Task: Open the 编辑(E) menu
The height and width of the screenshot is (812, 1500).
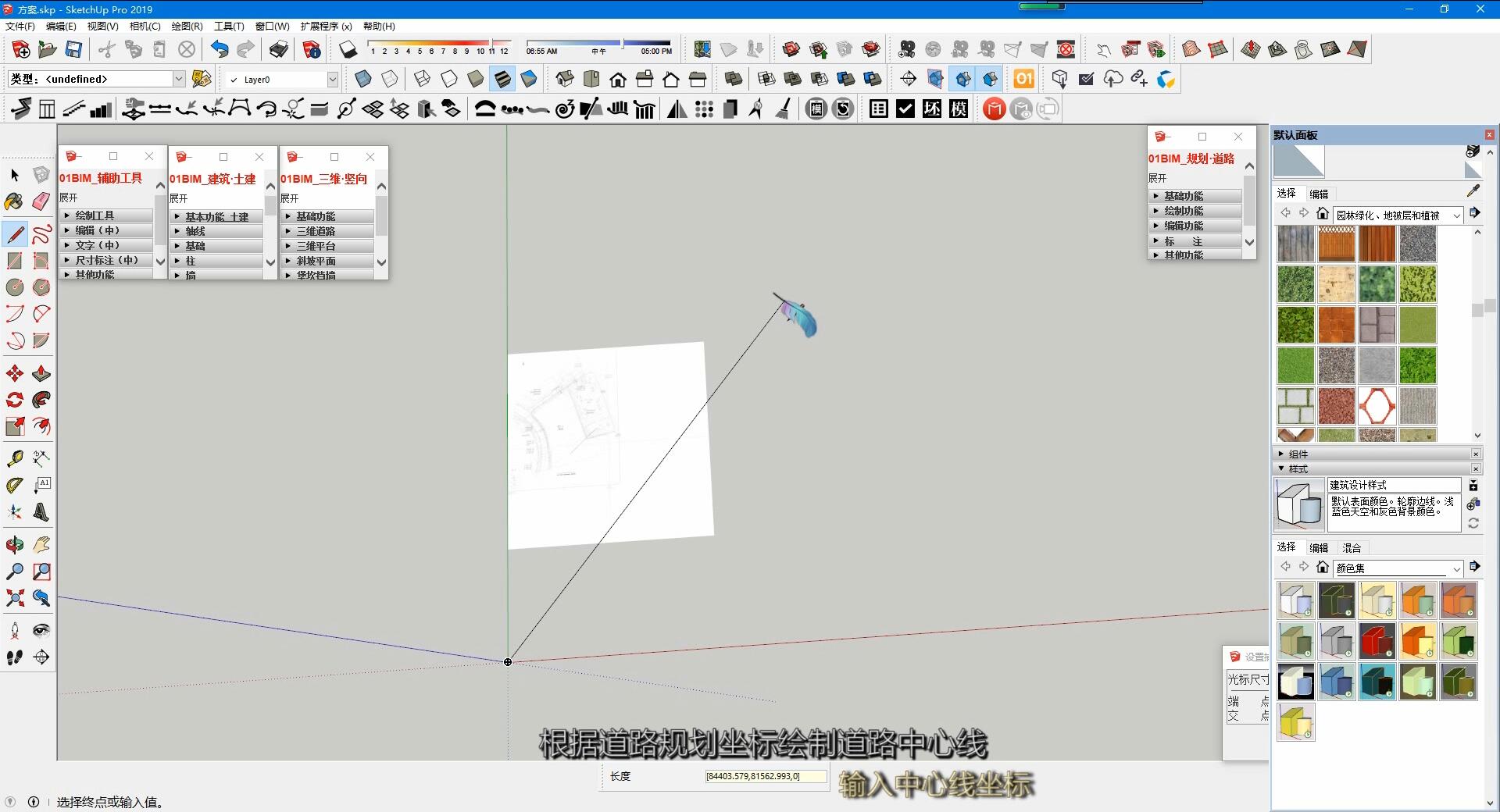Action: coord(61,26)
